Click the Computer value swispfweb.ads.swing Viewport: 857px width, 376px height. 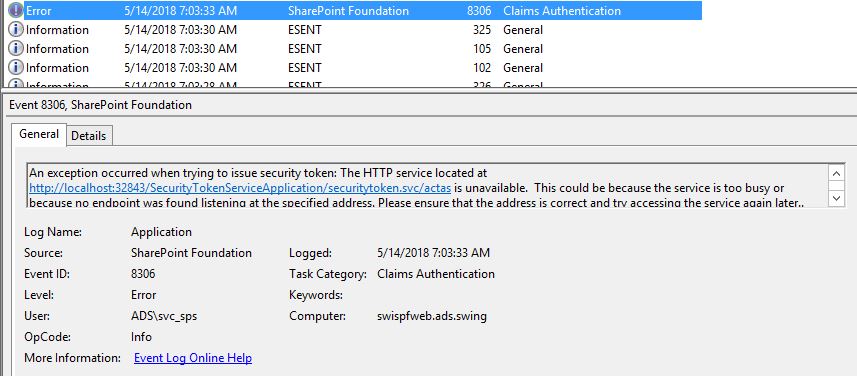(432, 316)
